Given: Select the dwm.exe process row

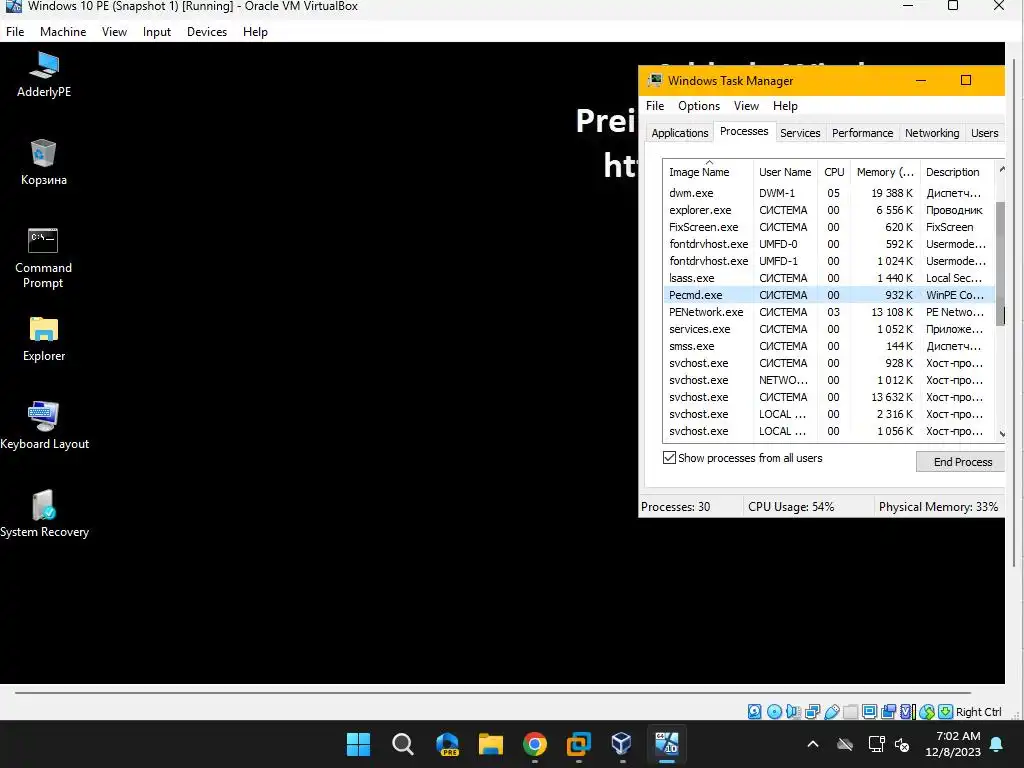Looking at the screenshot, I should 829,193.
